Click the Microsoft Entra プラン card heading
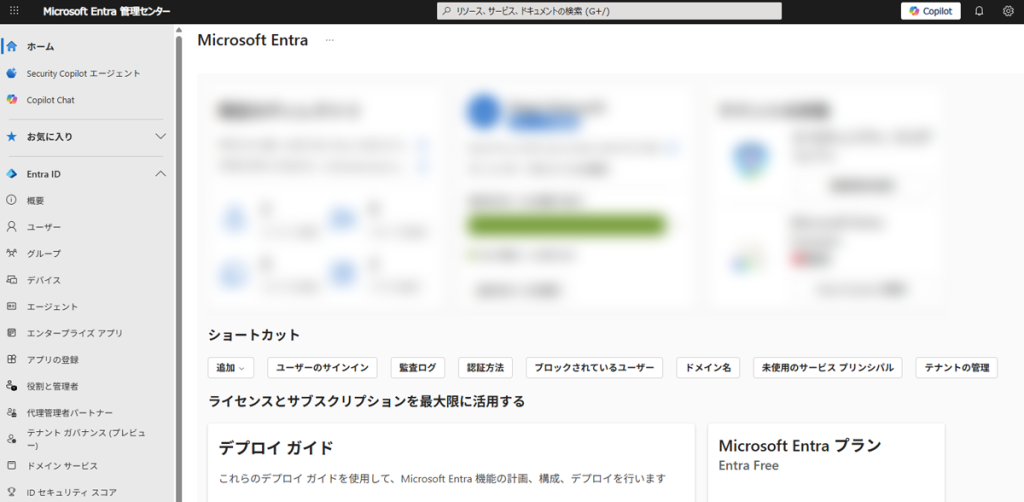Viewport: 1024px width, 502px height. 800,446
